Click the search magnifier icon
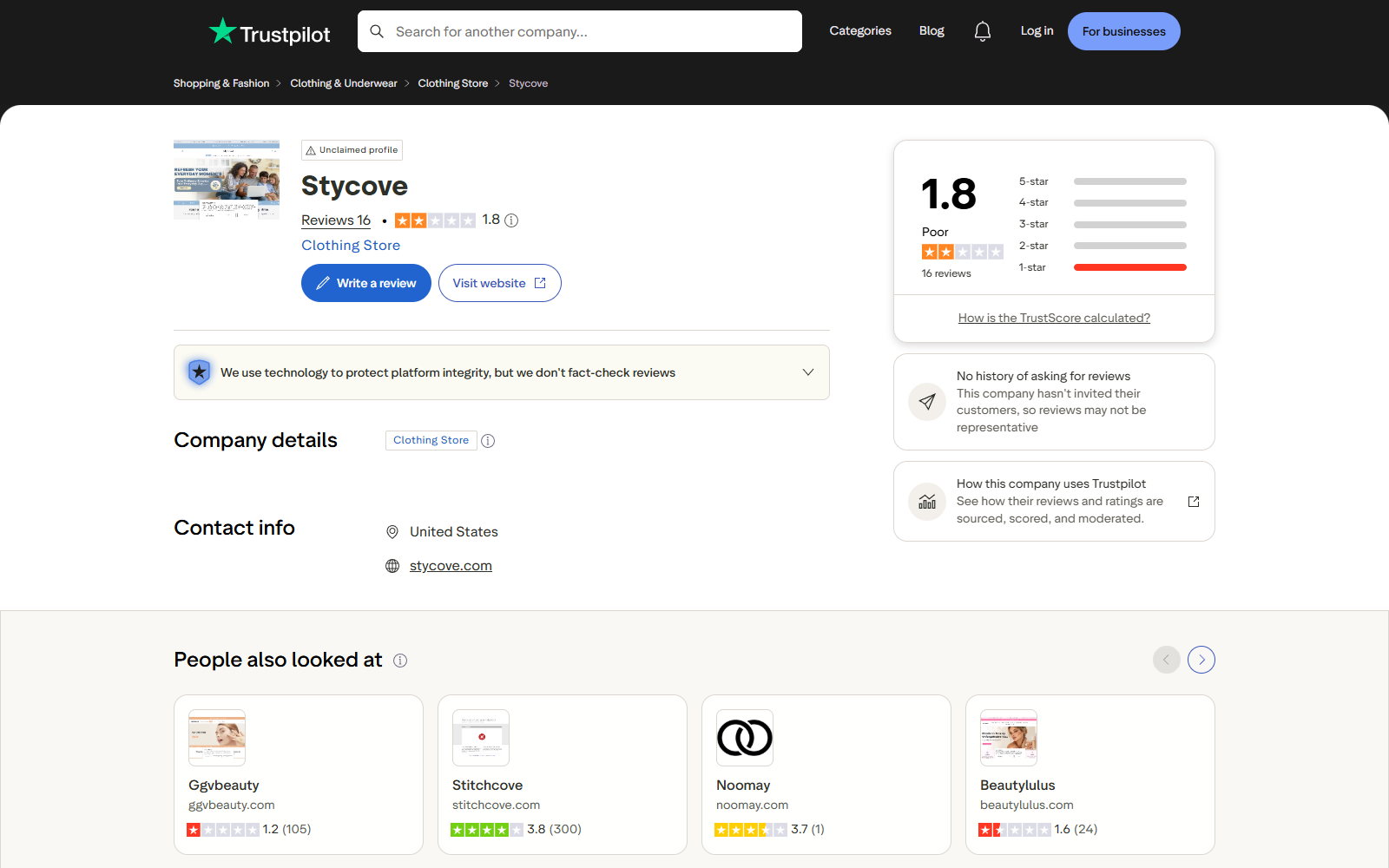 click(377, 31)
